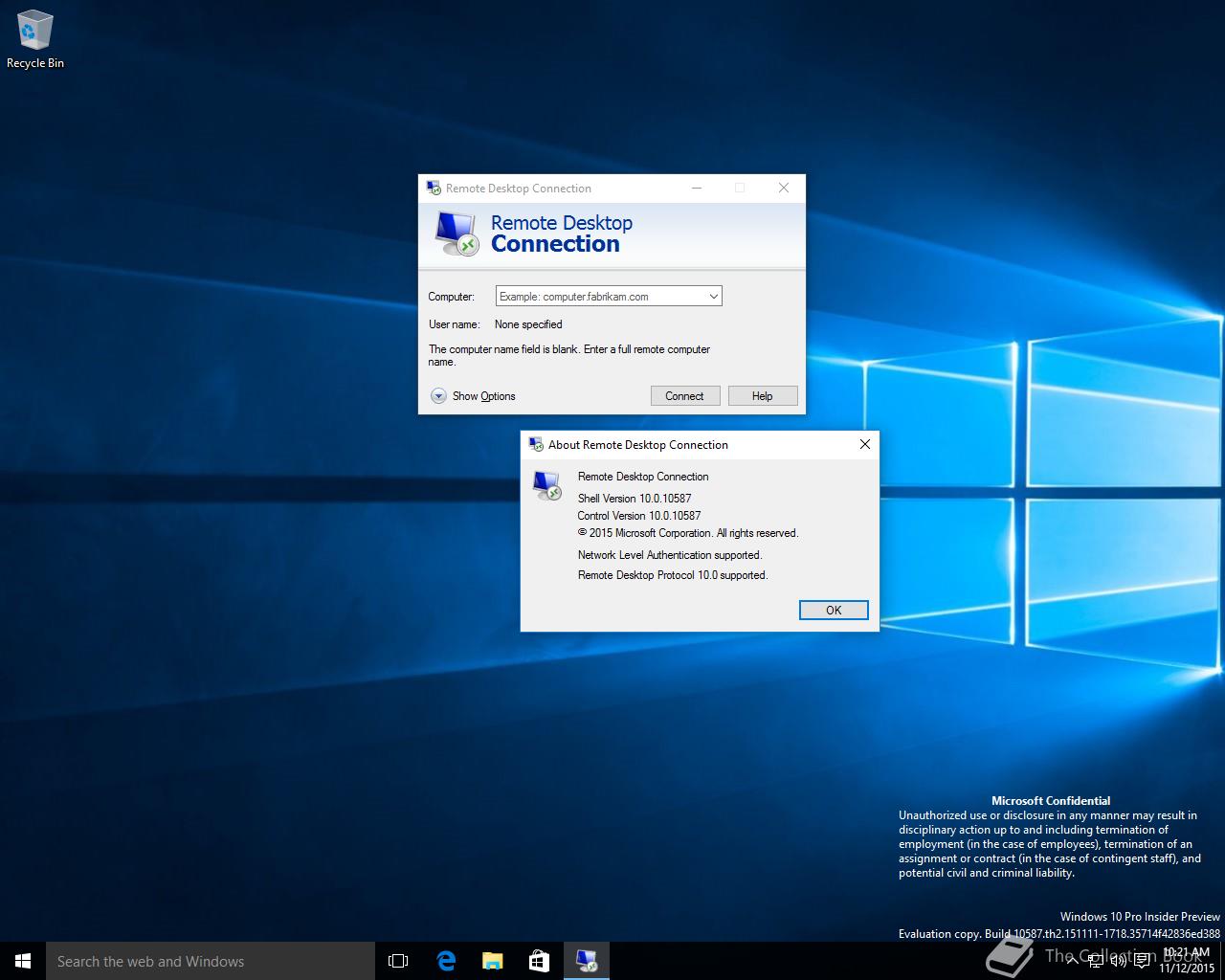Viewport: 1225px width, 980px height.
Task: Click the Help button
Action: pos(763,396)
